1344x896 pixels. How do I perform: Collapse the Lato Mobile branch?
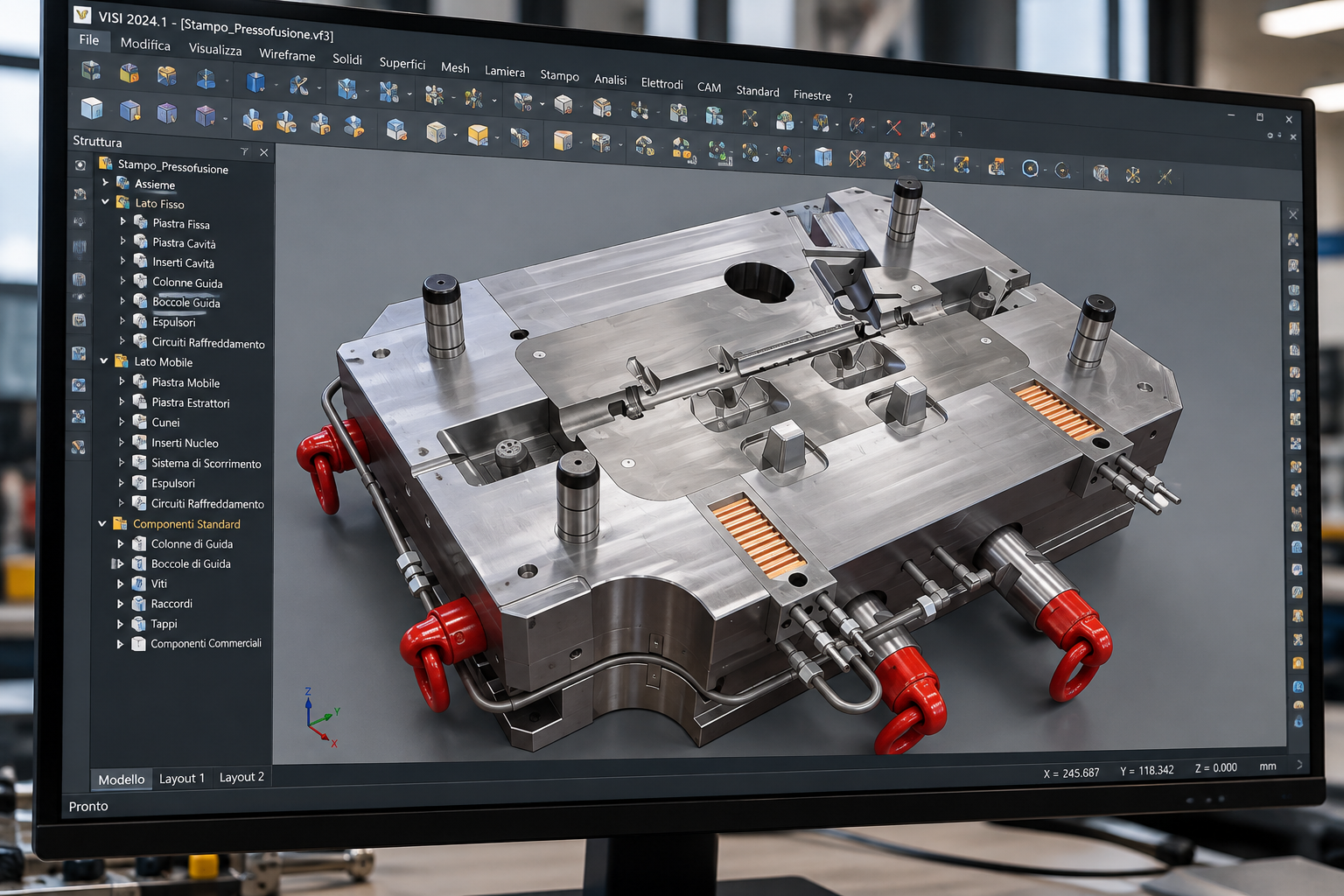pyautogui.click(x=103, y=360)
